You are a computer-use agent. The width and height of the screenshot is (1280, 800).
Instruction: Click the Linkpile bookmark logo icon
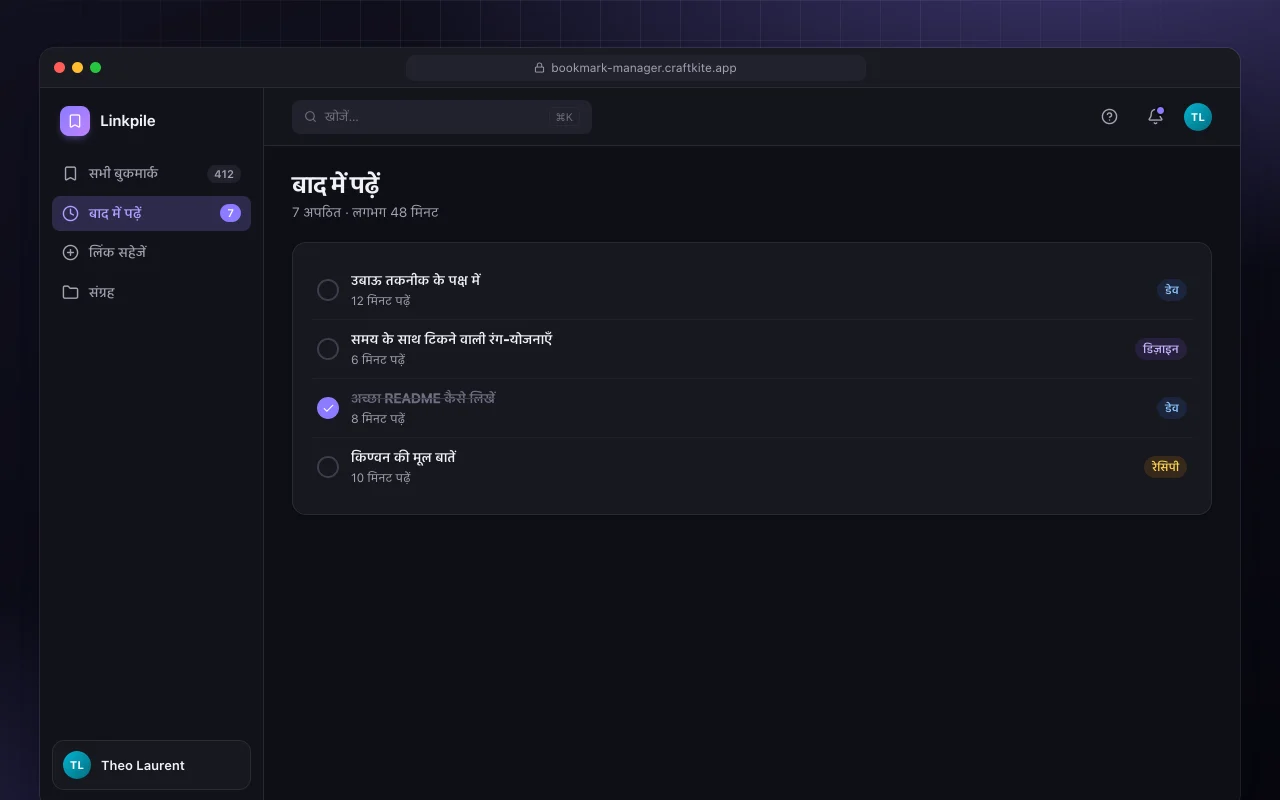75,121
